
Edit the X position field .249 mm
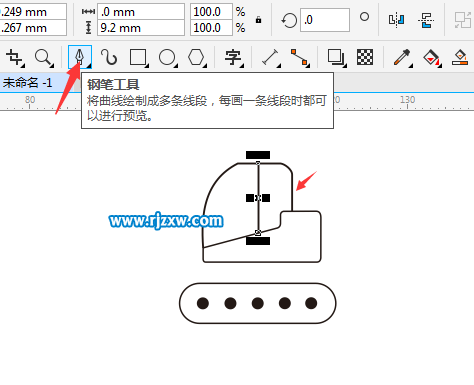[x=33, y=12]
